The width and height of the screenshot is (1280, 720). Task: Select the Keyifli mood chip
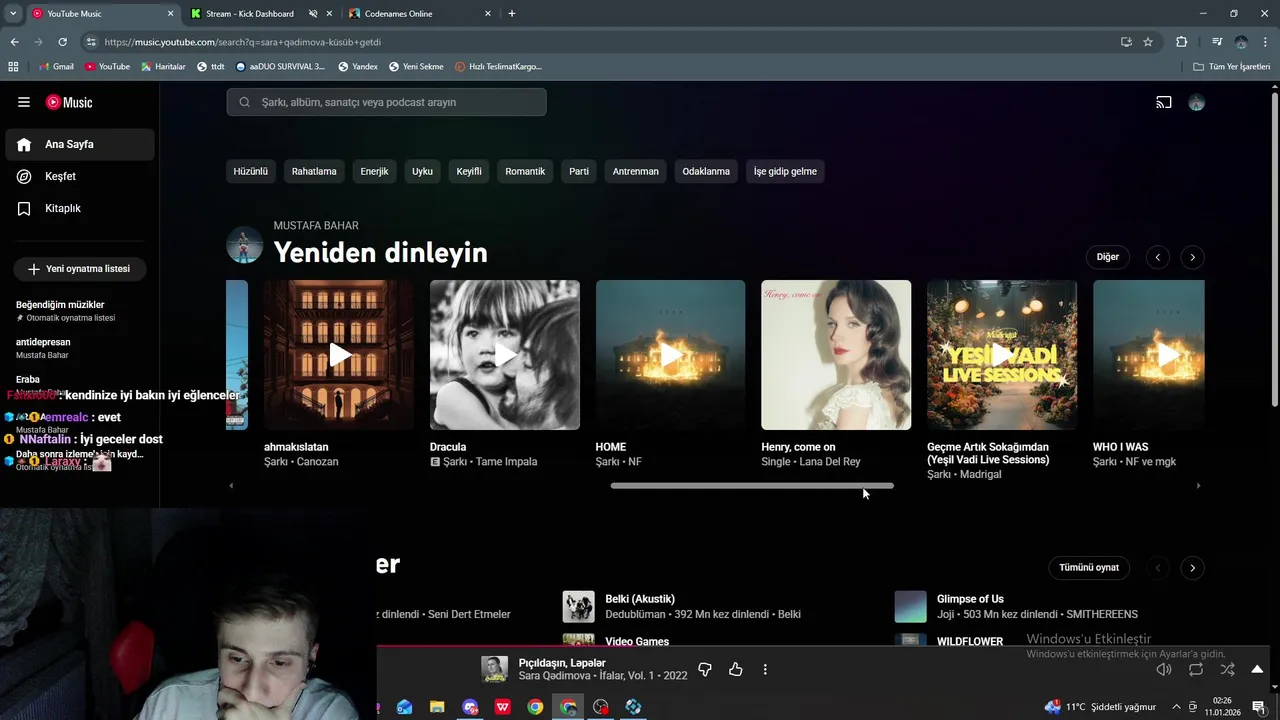[469, 171]
